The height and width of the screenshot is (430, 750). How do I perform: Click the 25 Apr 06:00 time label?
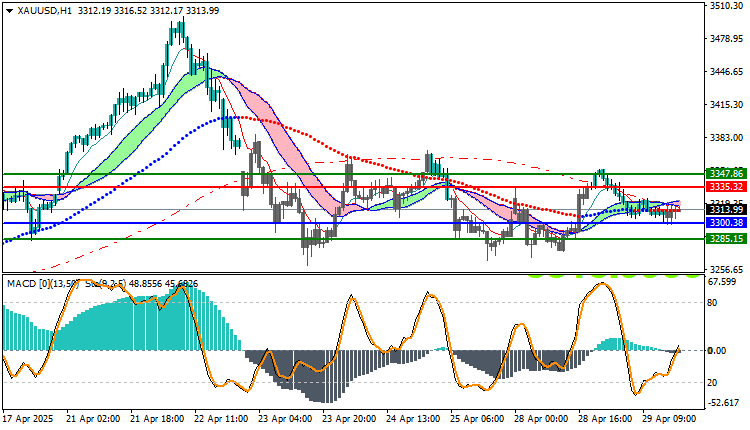pyautogui.click(x=477, y=419)
